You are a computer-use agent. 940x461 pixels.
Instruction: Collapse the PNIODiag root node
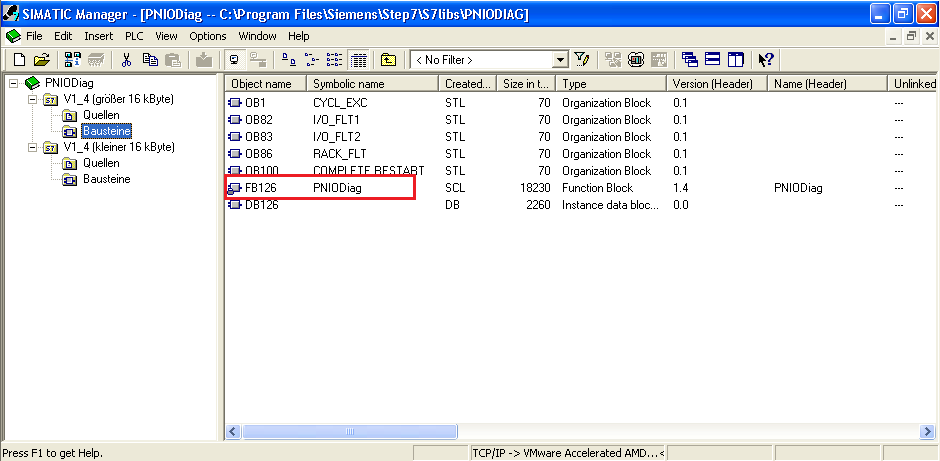14,83
